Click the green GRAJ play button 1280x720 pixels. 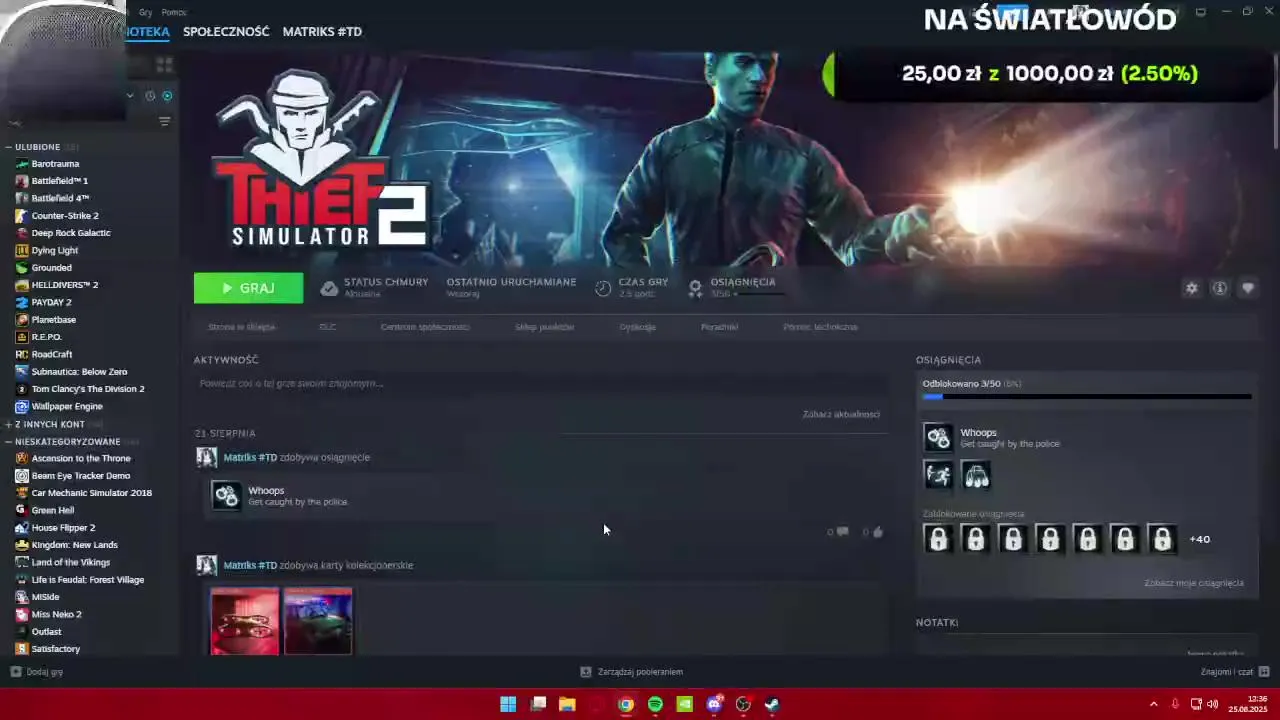click(248, 288)
